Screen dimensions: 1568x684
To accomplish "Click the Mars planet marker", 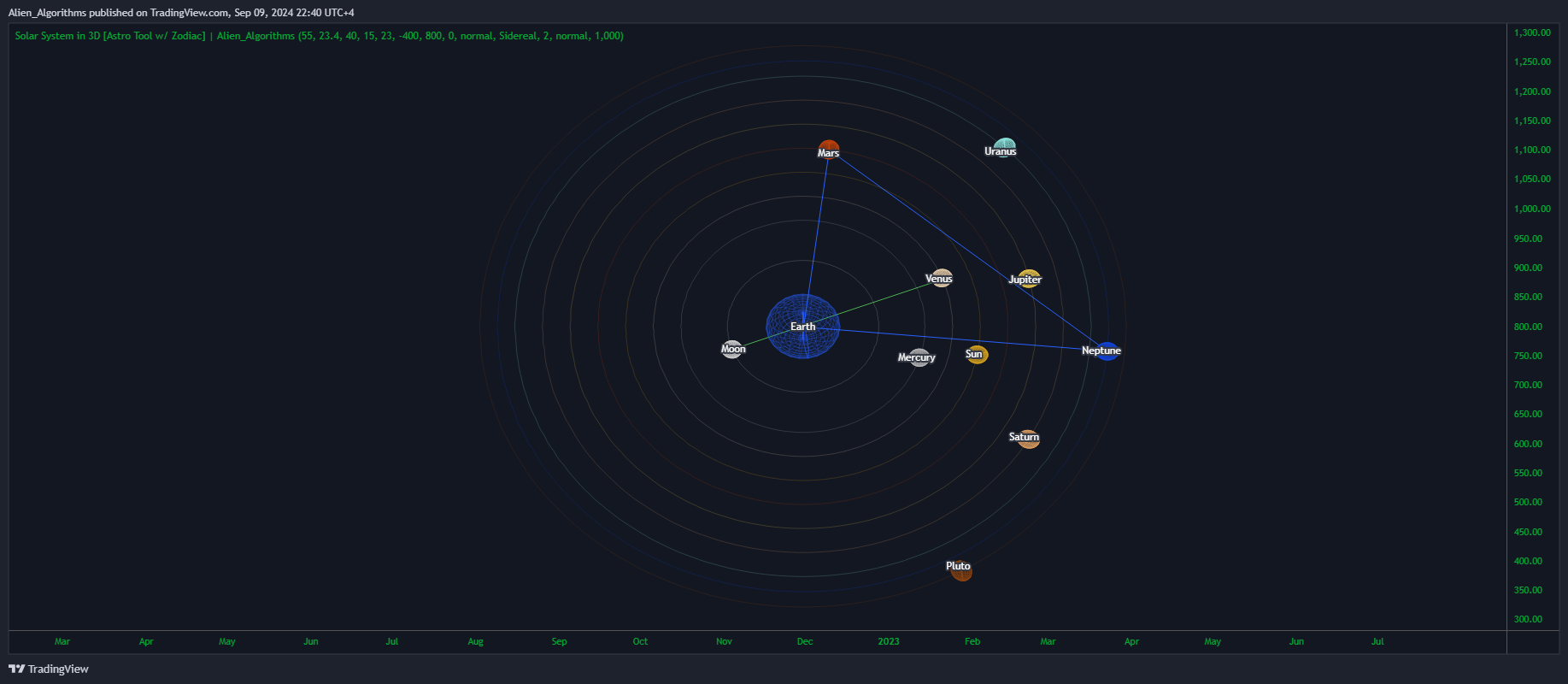I will (829, 150).
